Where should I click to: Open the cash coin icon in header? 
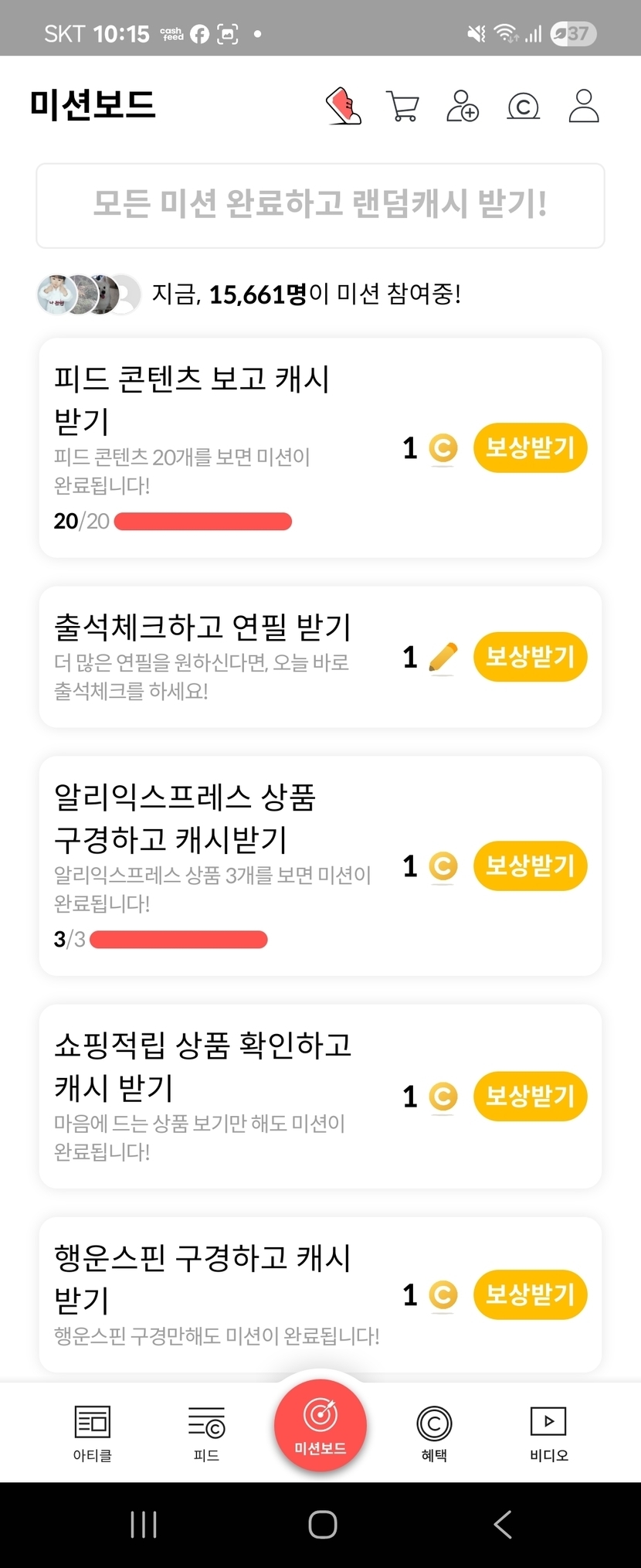523,107
